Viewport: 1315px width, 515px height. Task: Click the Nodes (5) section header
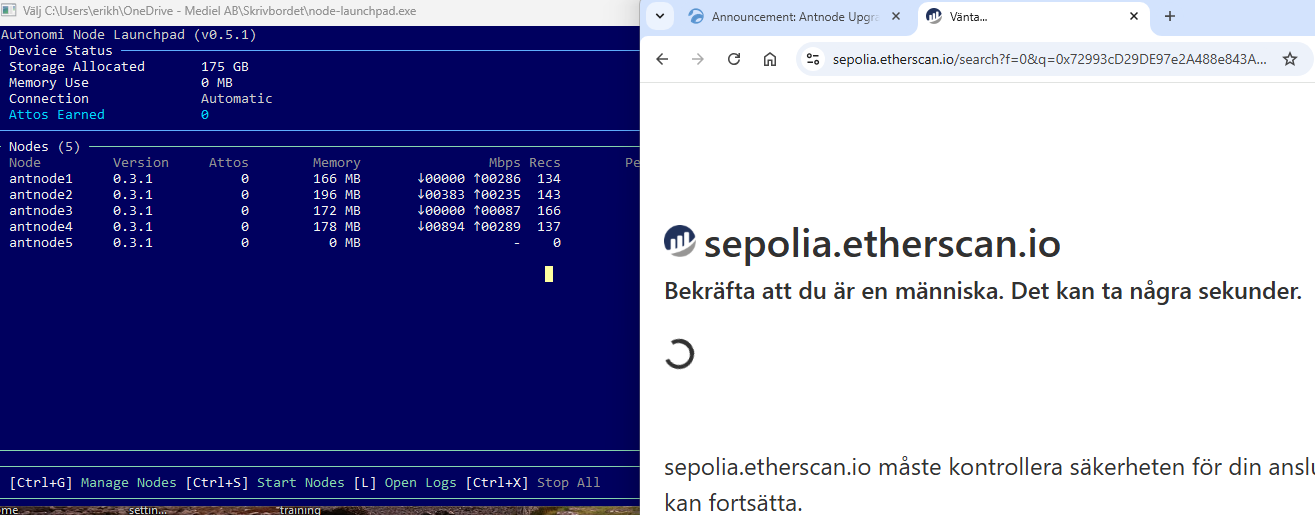45,146
